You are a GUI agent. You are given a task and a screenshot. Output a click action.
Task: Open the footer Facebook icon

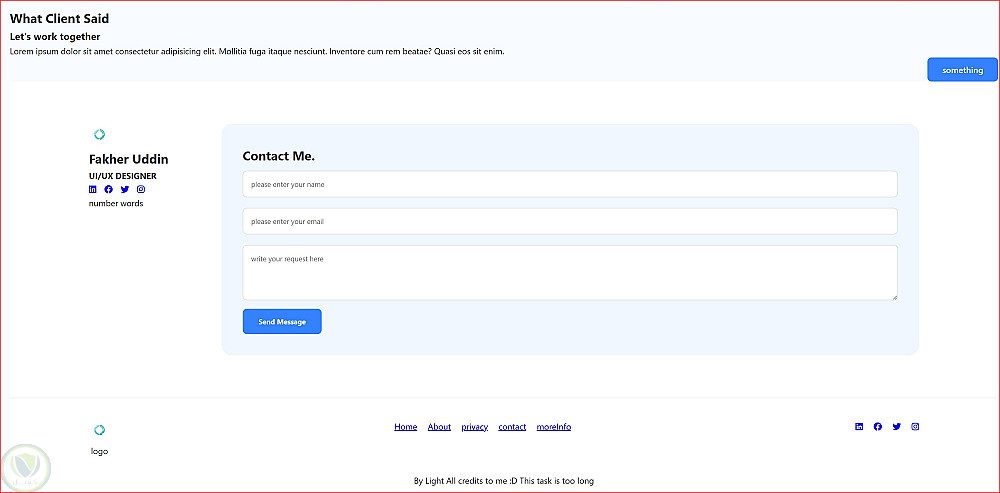[878, 427]
